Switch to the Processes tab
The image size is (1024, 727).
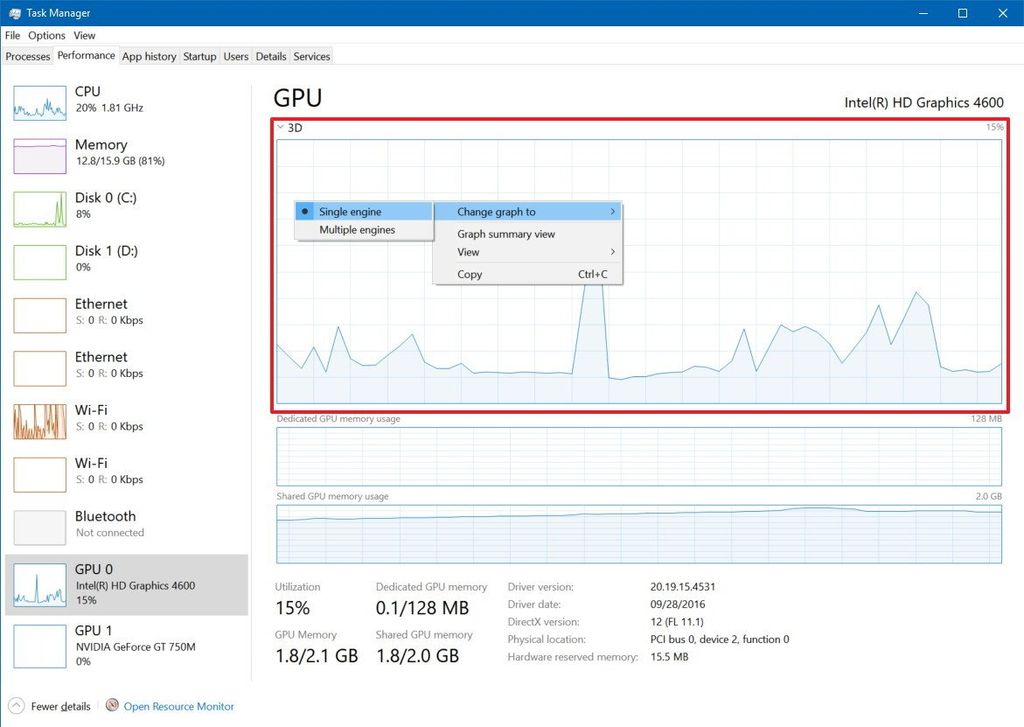[27, 57]
